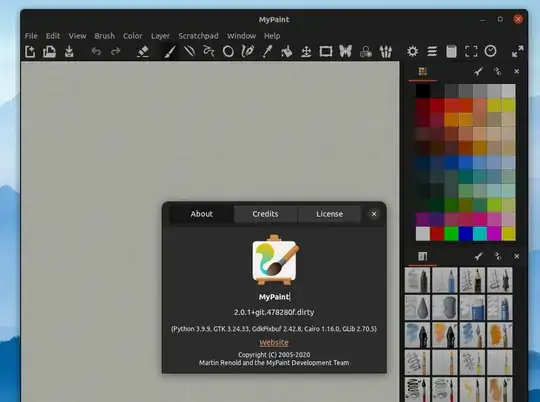Pick the bright green swatch in bottom row
This screenshot has width=540, height=402.
pos(451,234)
